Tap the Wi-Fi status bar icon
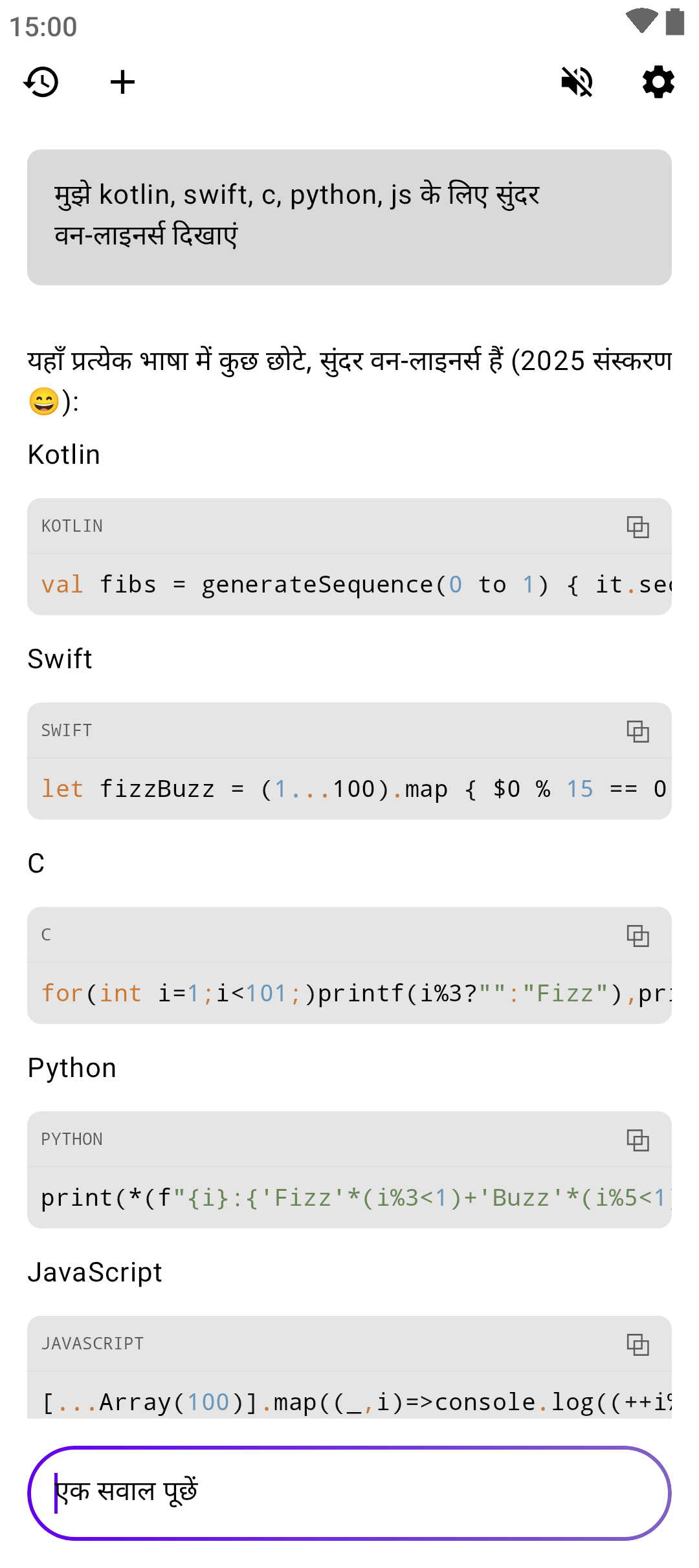The image size is (699, 1568). (641, 21)
